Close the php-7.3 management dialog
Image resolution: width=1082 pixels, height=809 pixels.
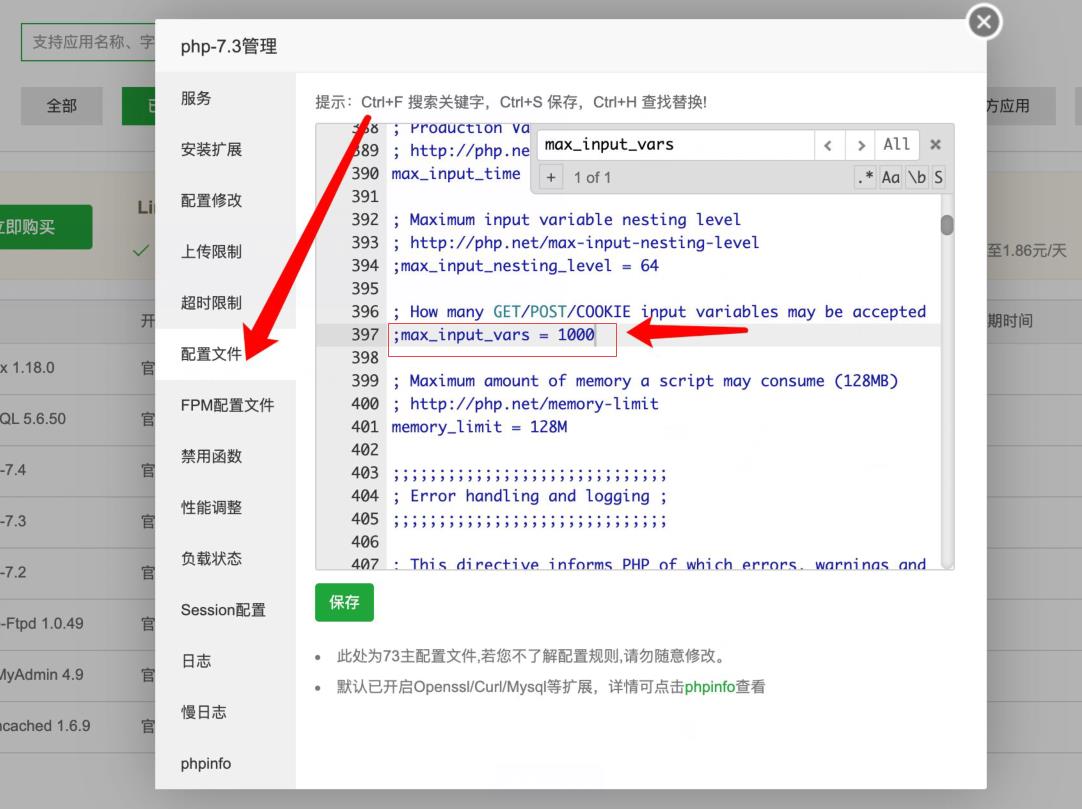pos(984,22)
